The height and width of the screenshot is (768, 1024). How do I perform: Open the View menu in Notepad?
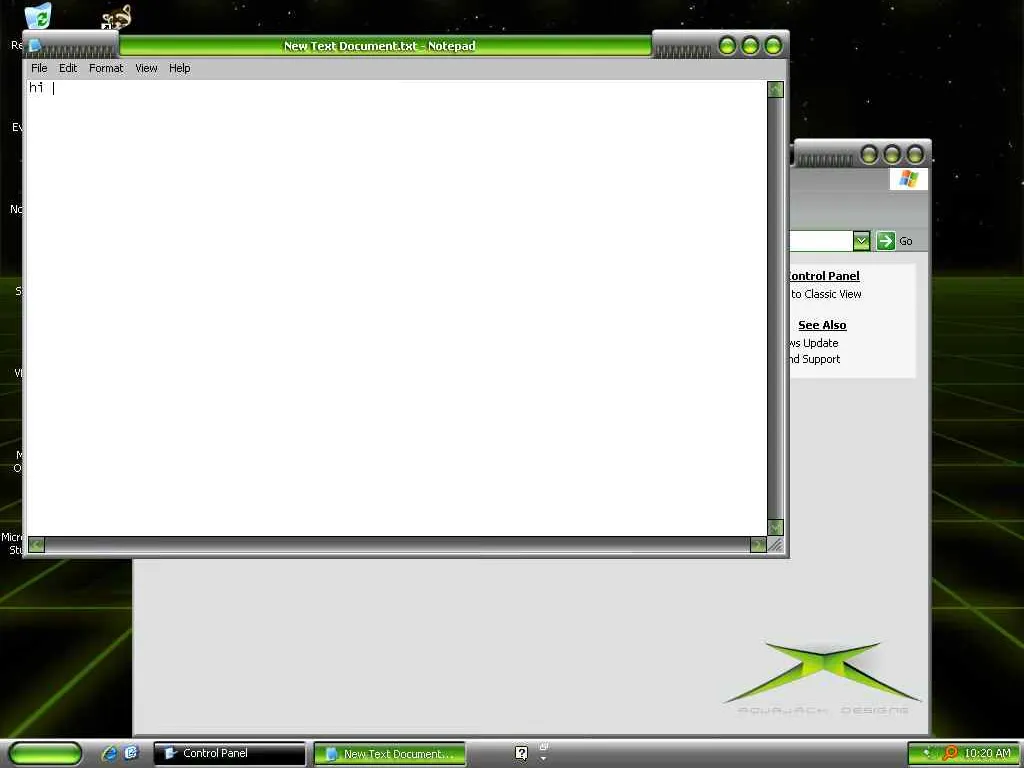coord(146,68)
